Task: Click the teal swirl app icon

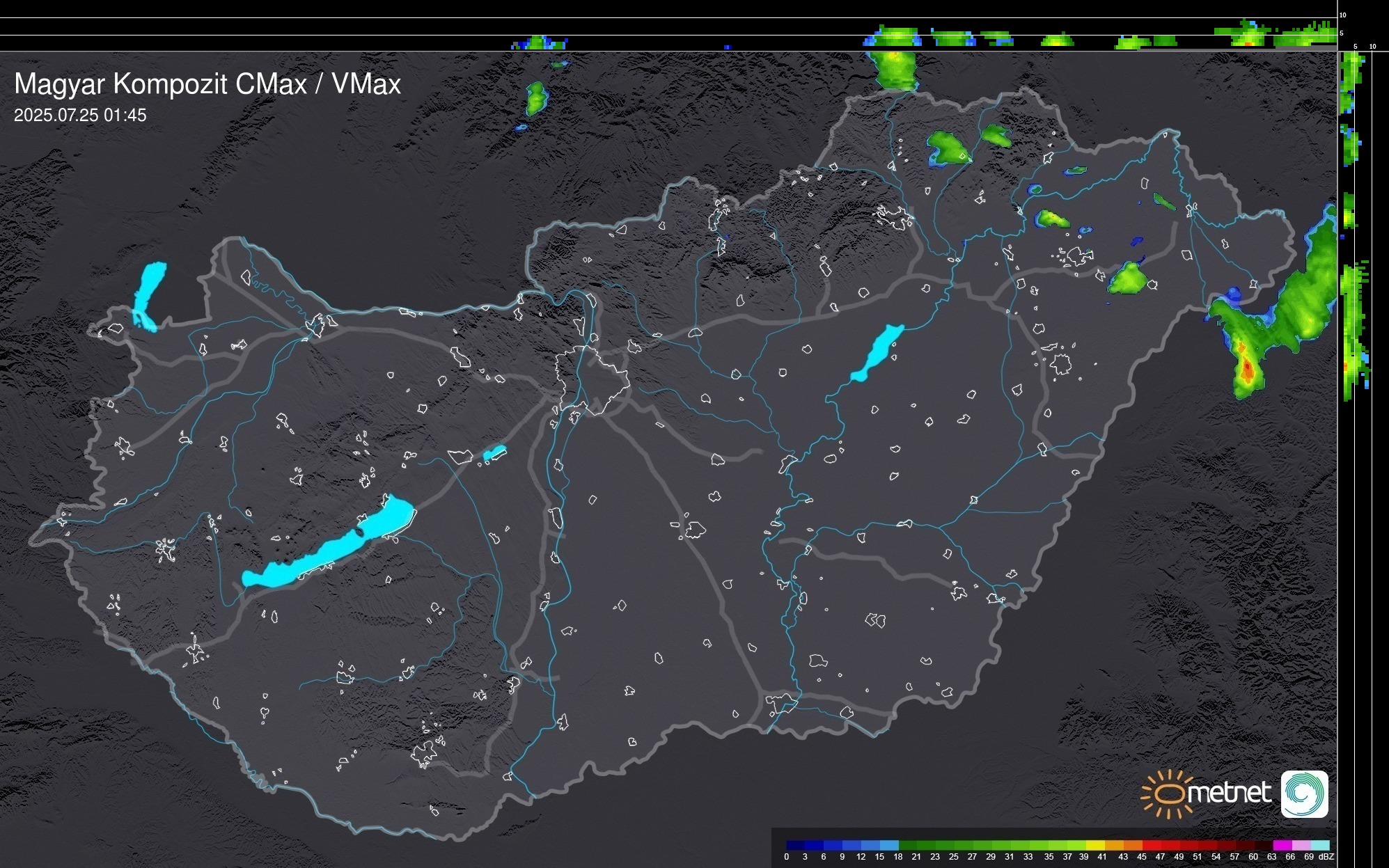Action: (x=1304, y=794)
